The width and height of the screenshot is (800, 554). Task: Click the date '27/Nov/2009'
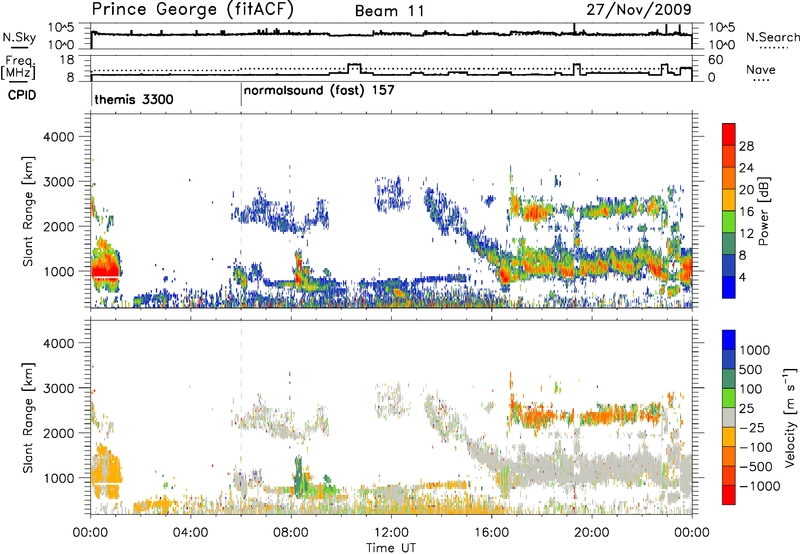(639, 9)
